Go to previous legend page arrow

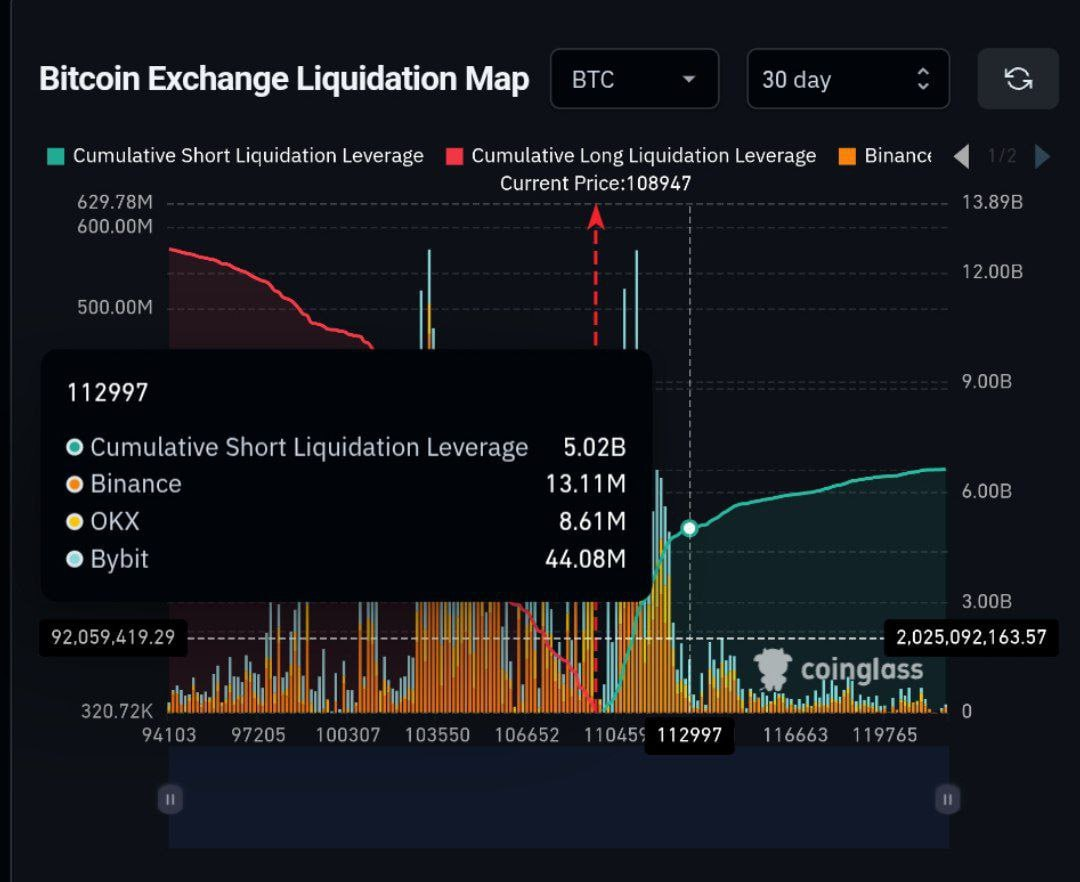coord(962,156)
